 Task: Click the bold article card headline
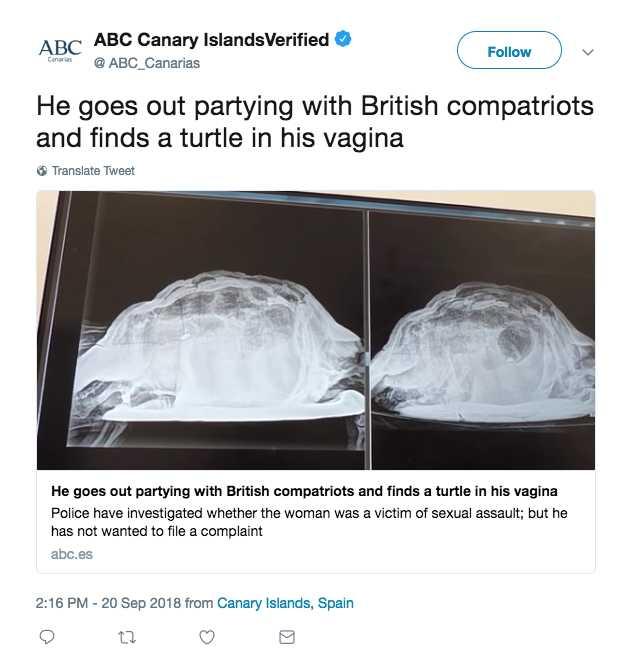(x=304, y=491)
